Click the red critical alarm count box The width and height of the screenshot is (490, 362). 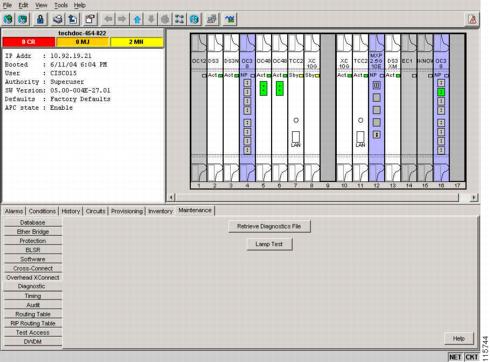[29, 42]
